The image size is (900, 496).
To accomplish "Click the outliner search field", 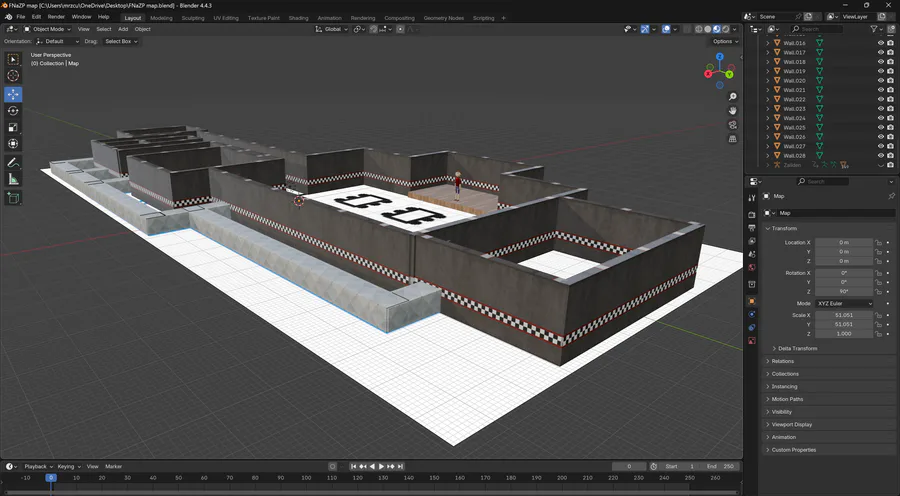I will pyautogui.click(x=817, y=29).
